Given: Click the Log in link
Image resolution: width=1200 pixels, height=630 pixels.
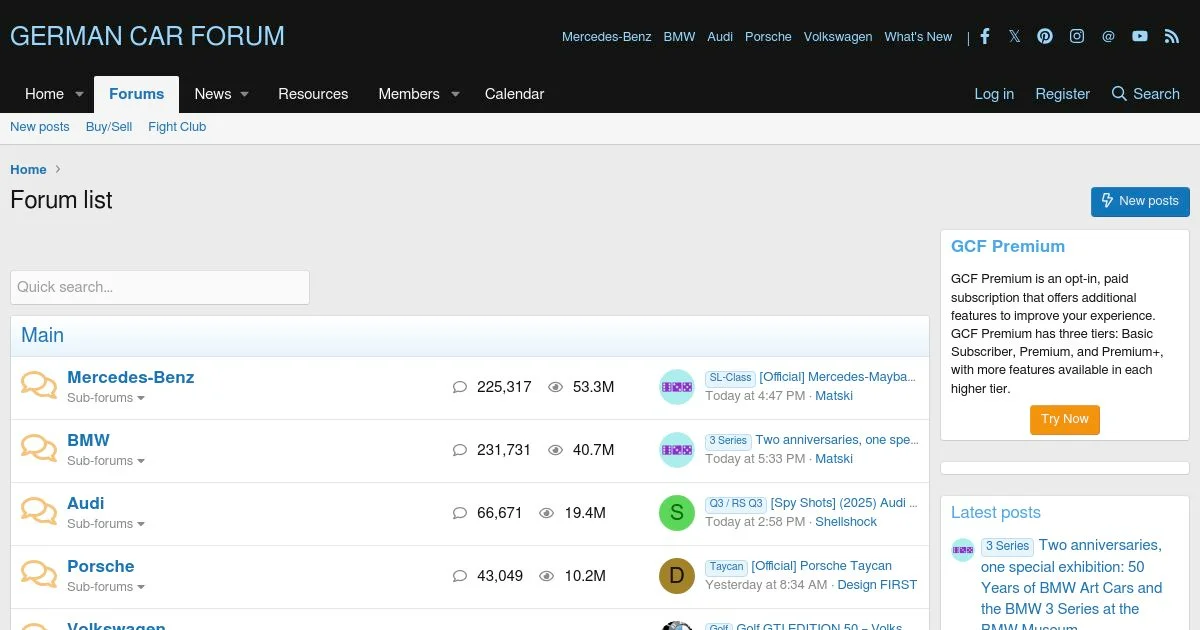Looking at the screenshot, I should coord(994,94).
